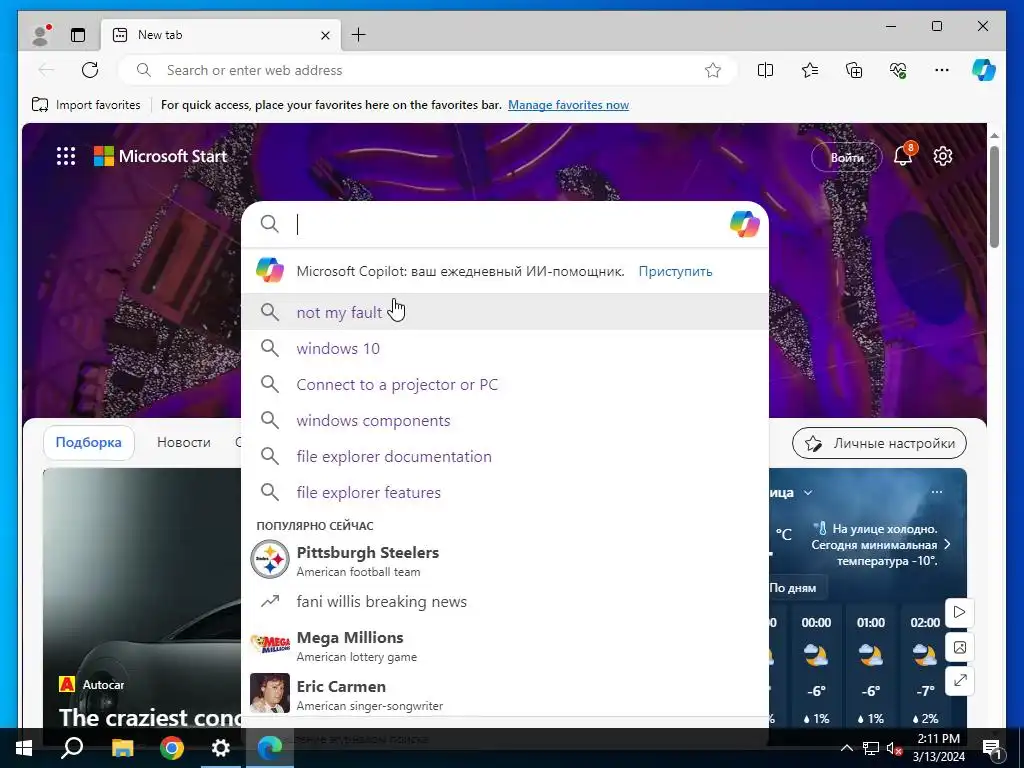
Task: Open Settings and more ellipsis menu
Action: 942,70
